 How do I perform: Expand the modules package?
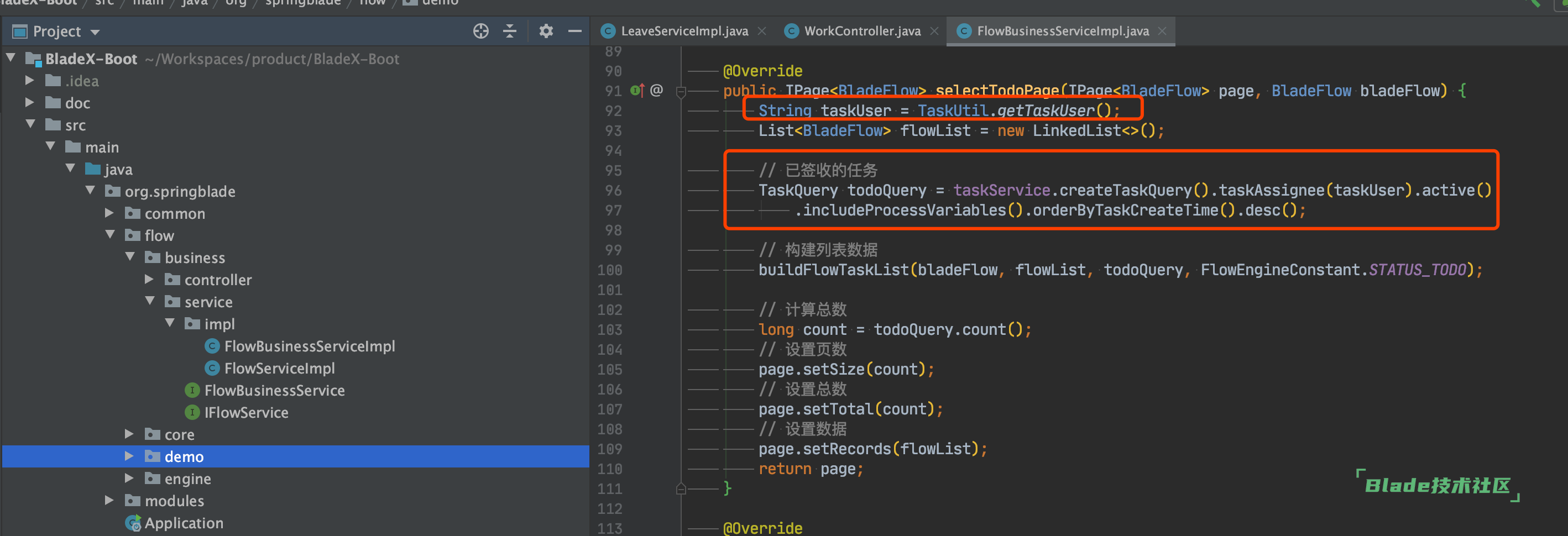click(x=109, y=500)
